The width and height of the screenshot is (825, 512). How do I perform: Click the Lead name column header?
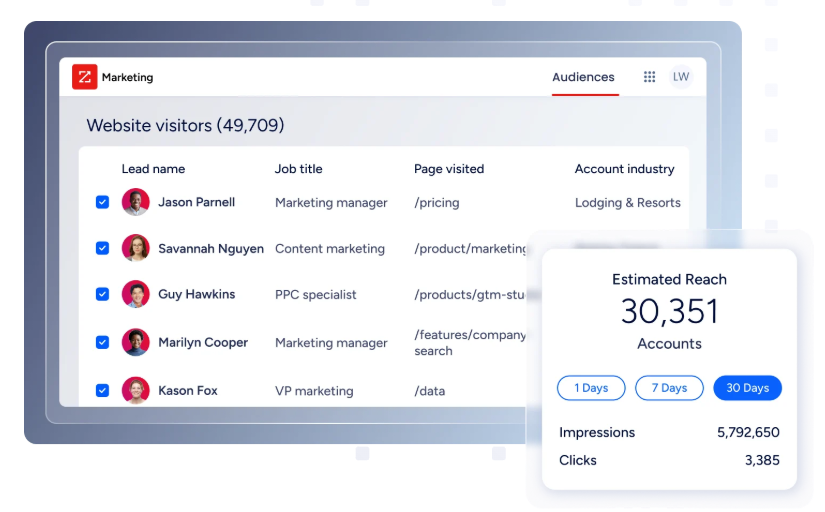(x=153, y=169)
